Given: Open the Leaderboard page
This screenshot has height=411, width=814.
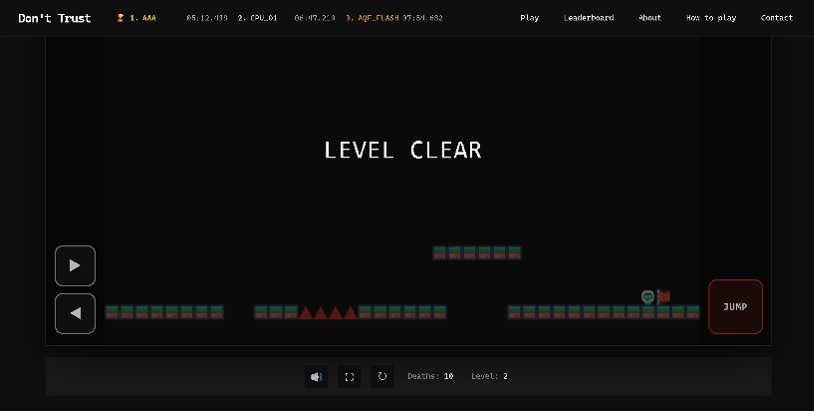Looking at the screenshot, I should pos(589,18).
